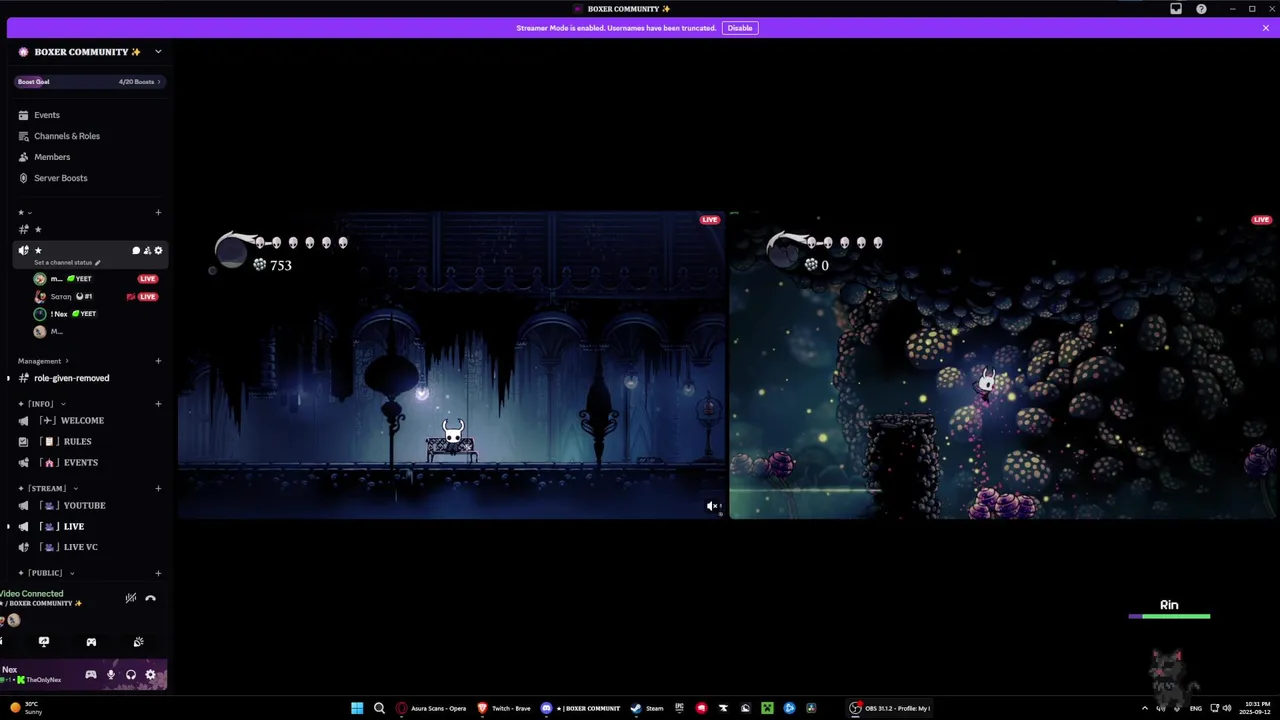Viewport: 1280px width, 720px height.
Task: Add channel to star category
Action: click(x=158, y=213)
